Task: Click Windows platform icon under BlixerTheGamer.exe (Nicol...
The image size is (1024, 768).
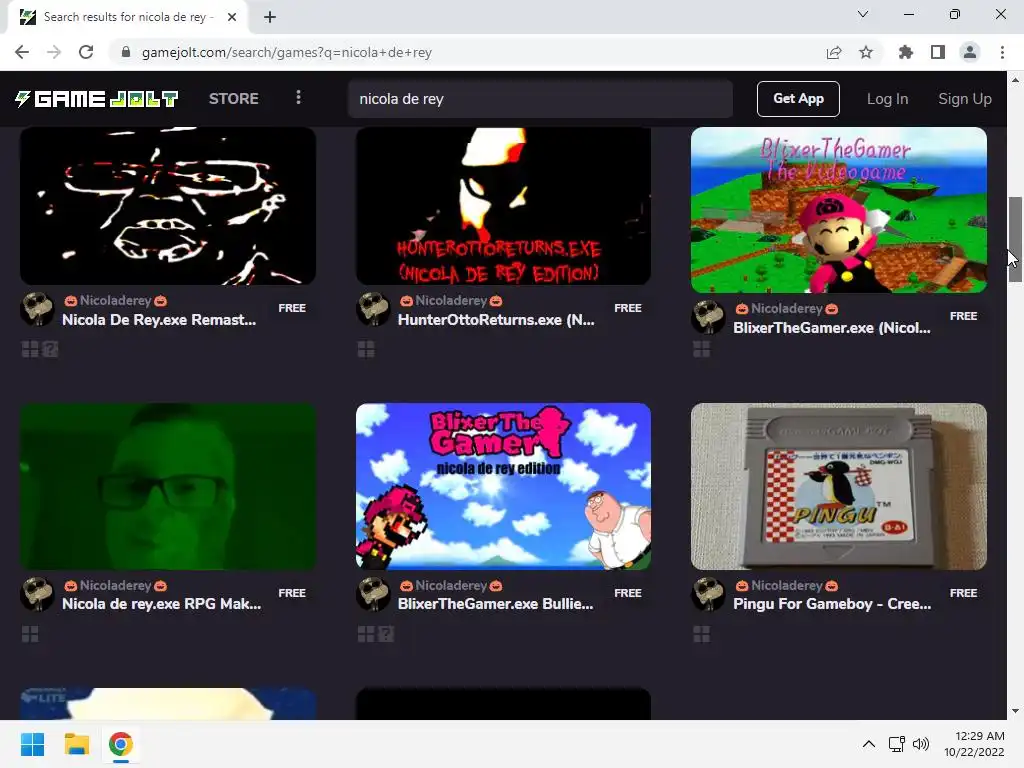Action: click(701, 349)
